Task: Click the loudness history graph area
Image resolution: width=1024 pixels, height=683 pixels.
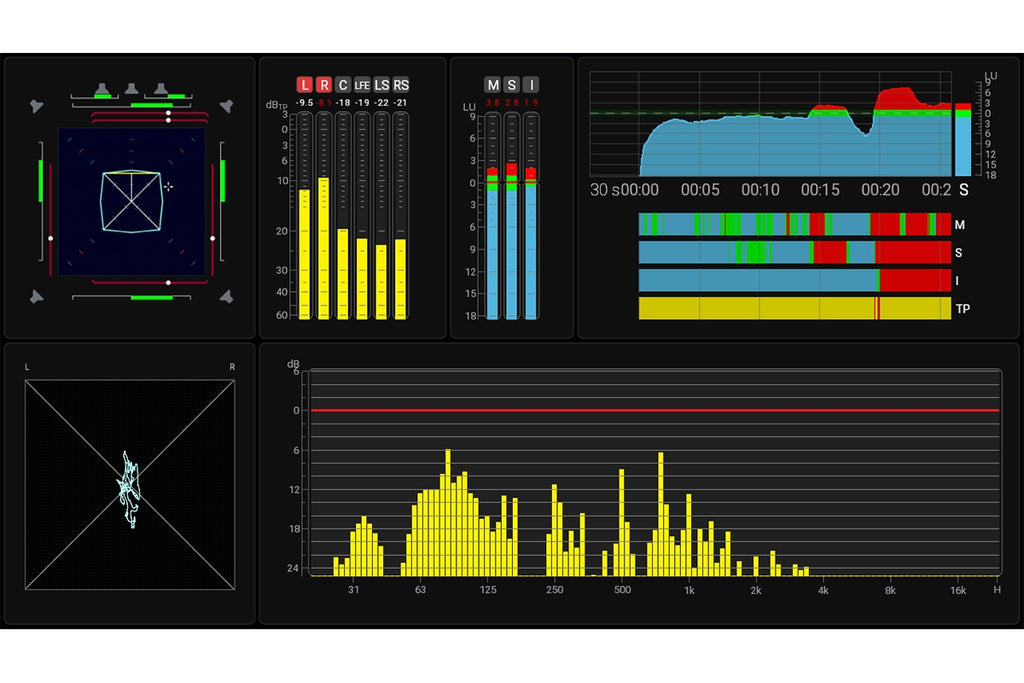Action: [x=771, y=124]
